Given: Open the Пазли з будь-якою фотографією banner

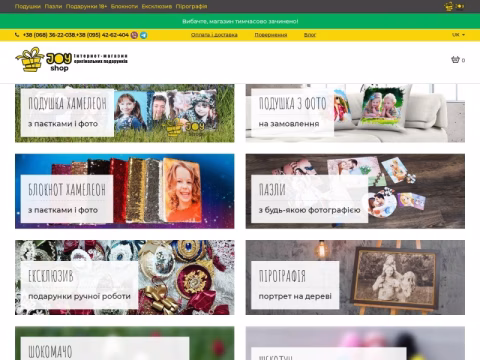Looking at the screenshot, I should 355,191.
